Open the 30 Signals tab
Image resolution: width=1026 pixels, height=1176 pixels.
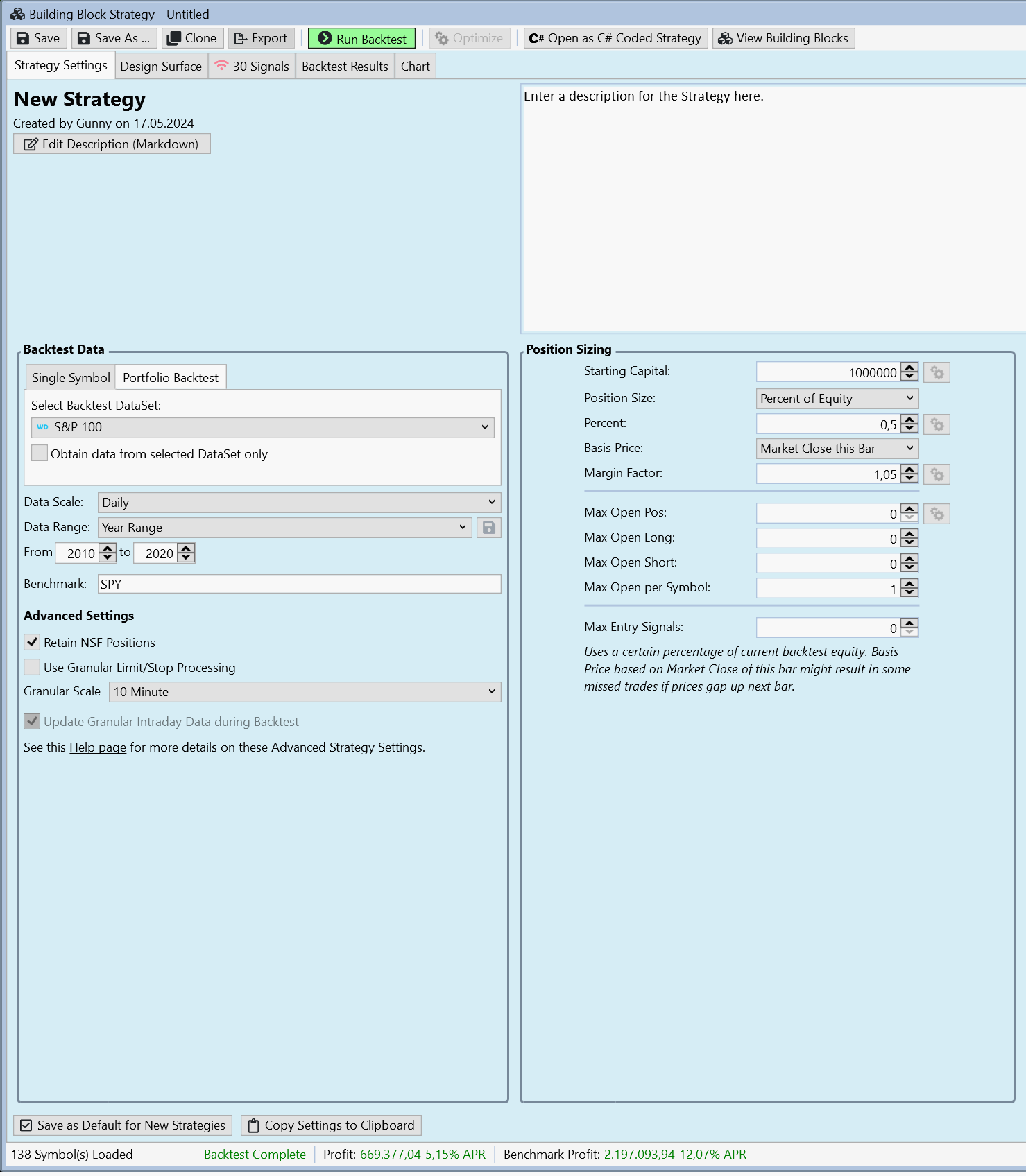252,67
